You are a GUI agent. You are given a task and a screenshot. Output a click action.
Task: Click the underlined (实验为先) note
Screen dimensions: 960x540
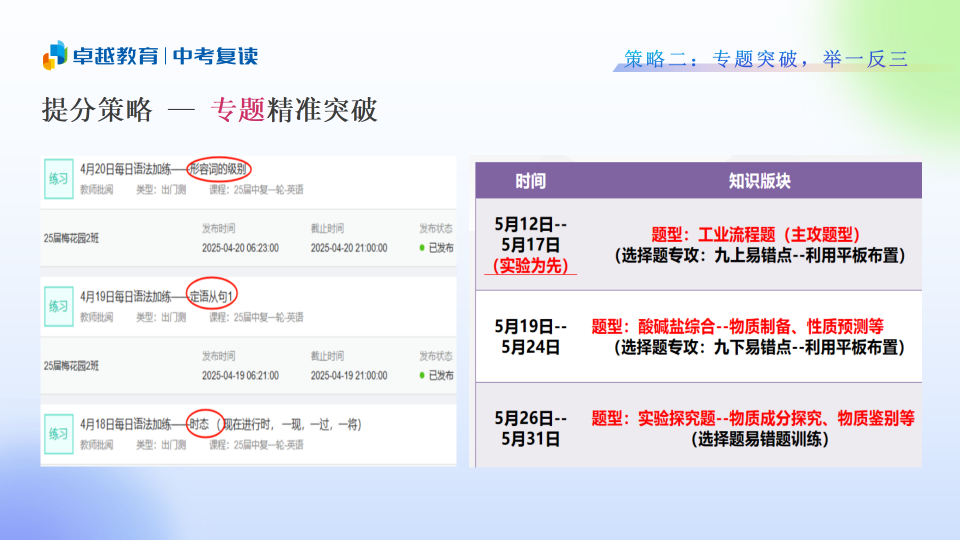pos(530,266)
